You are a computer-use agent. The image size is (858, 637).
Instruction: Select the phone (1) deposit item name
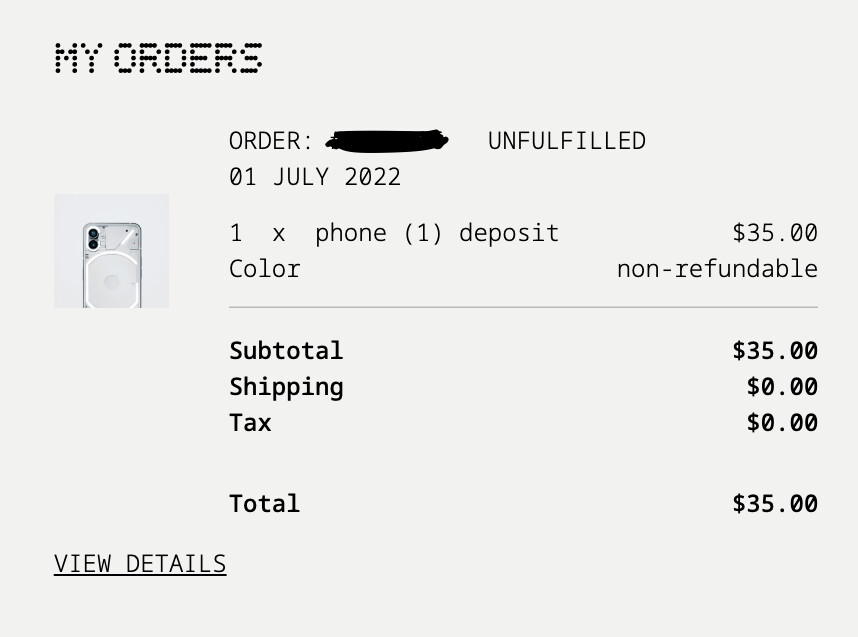(x=436, y=233)
